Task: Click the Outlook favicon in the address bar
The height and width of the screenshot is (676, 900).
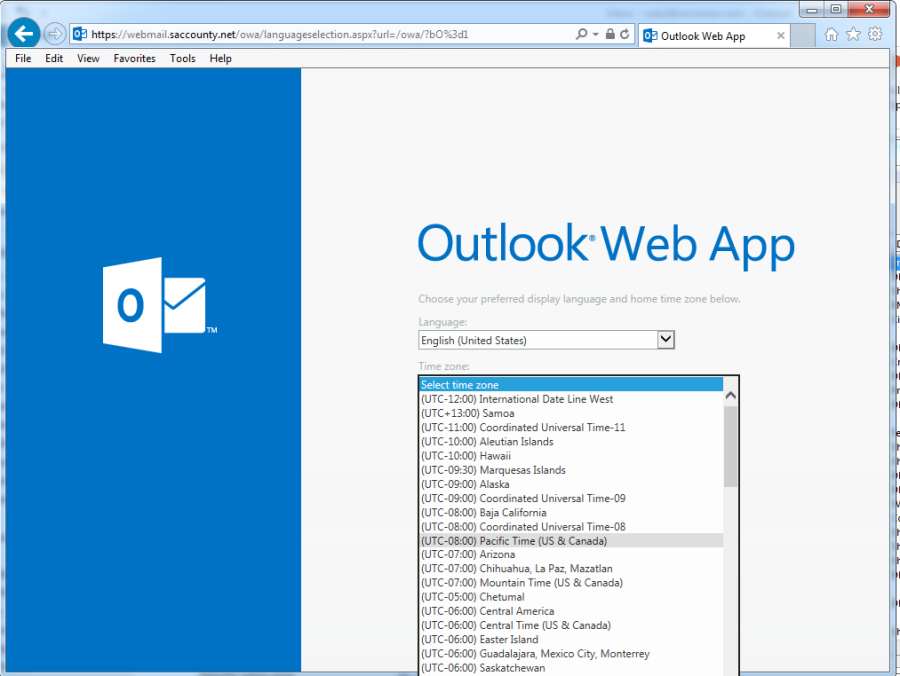Action: tap(80, 34)
